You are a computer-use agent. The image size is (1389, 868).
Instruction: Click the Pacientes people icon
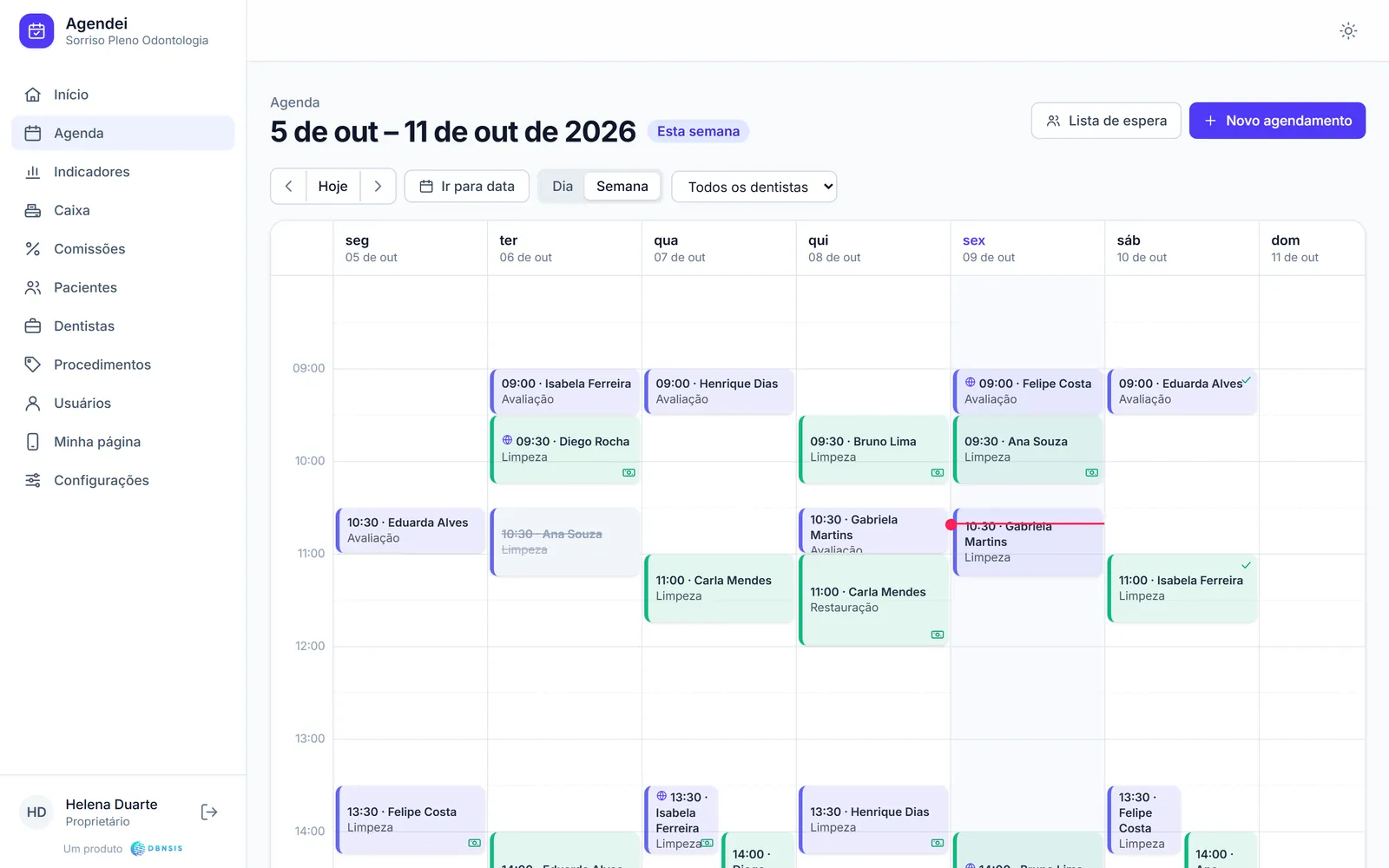[33, 287]
